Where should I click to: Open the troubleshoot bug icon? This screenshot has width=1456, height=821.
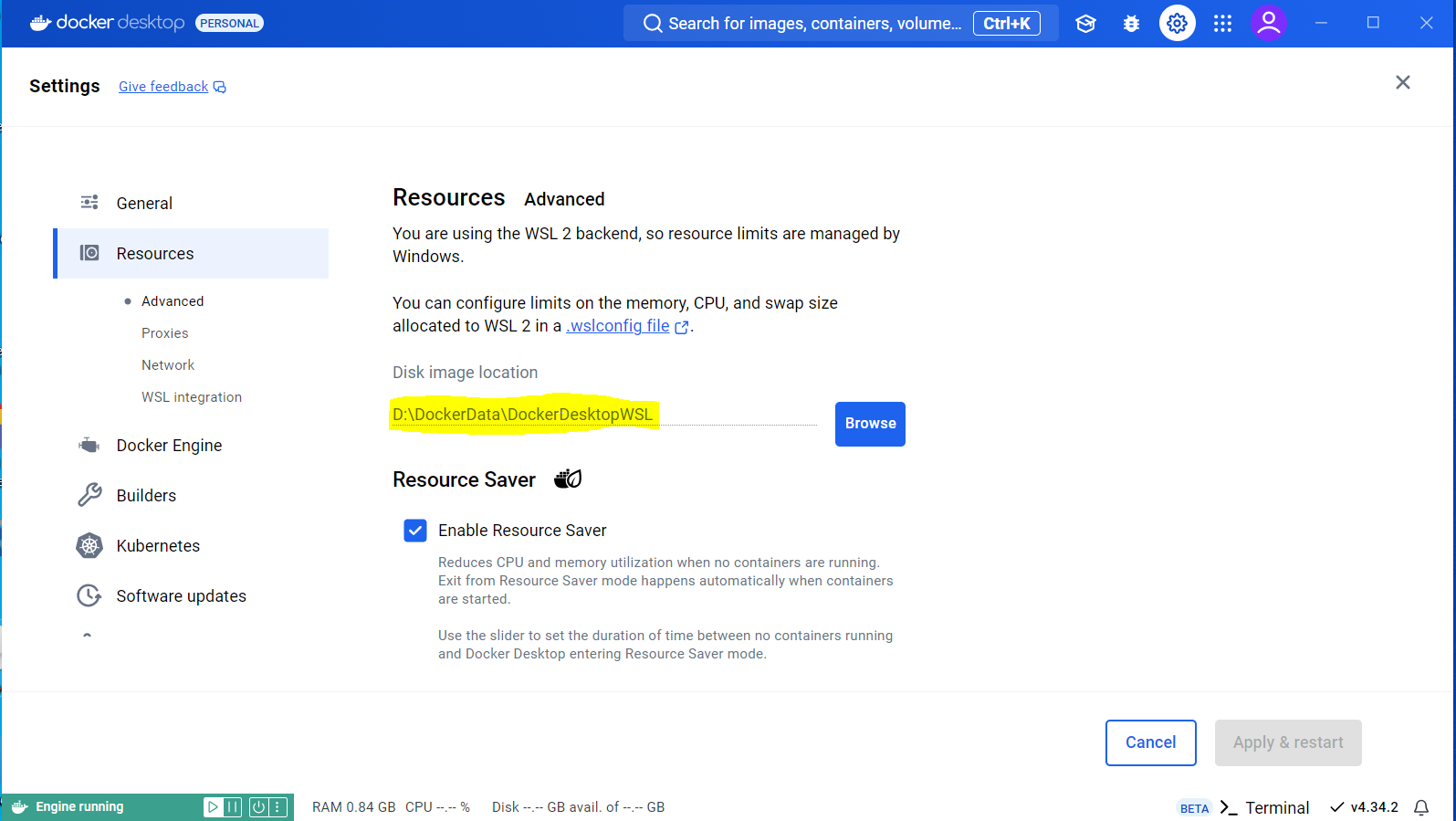click(x=1131, y=24)
